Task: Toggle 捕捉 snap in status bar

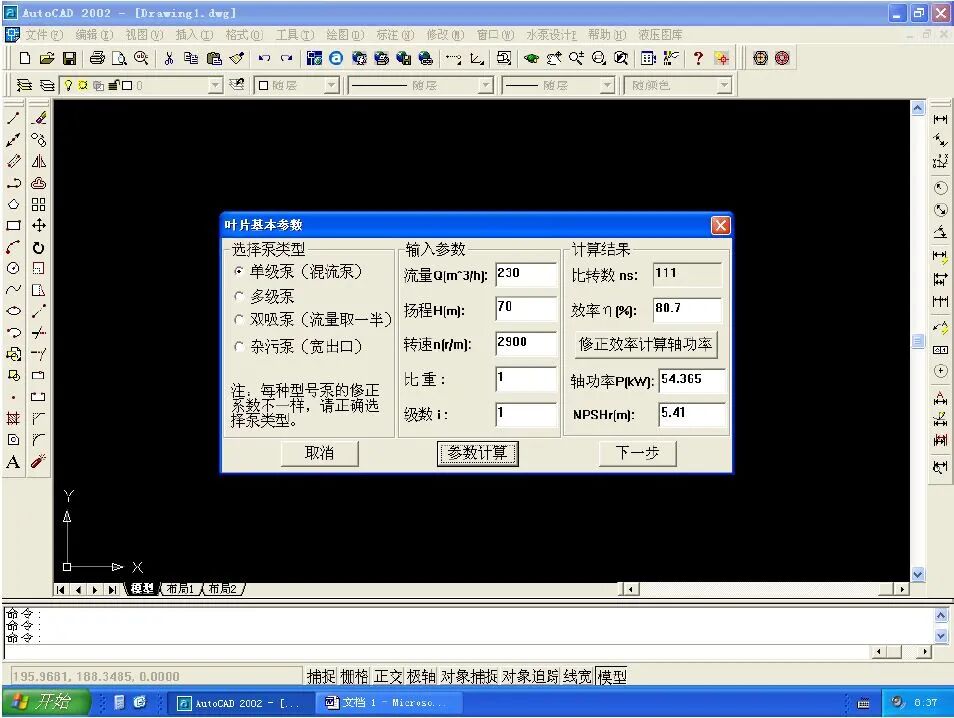Action: [x=321, y=676]
